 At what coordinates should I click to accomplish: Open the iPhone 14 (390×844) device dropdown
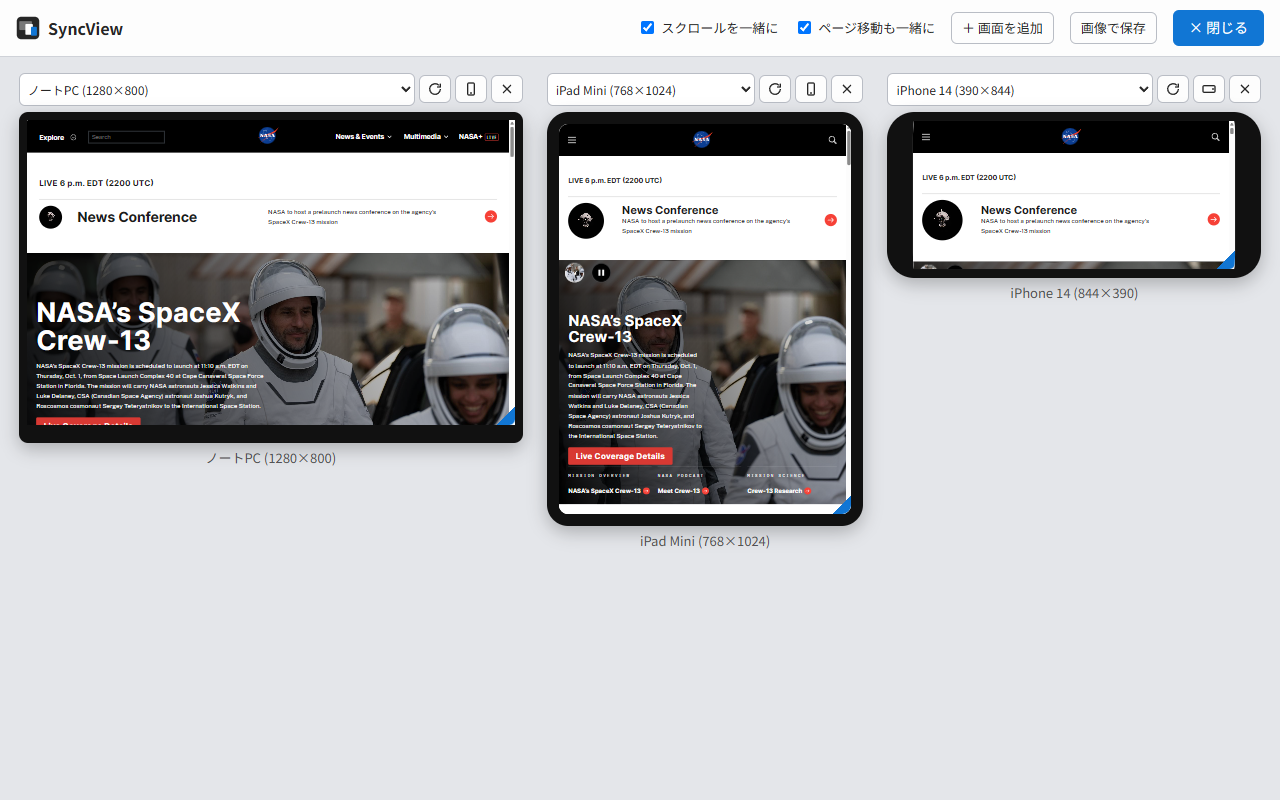click(1020, 89)
